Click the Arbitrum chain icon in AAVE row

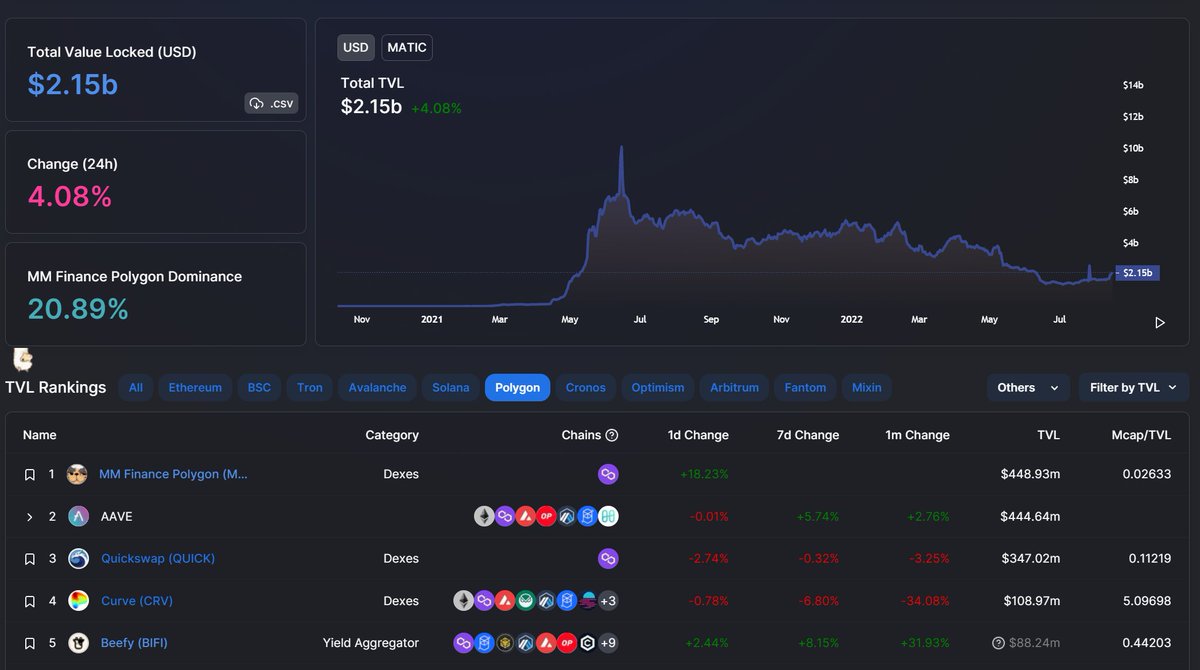567,517
